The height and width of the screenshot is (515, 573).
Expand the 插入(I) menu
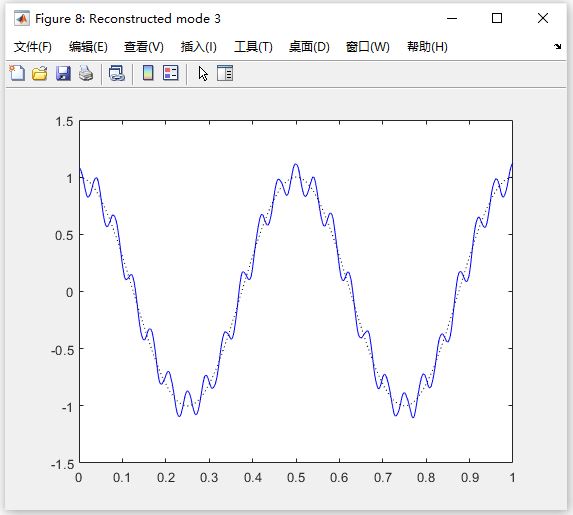coord(198,47)
